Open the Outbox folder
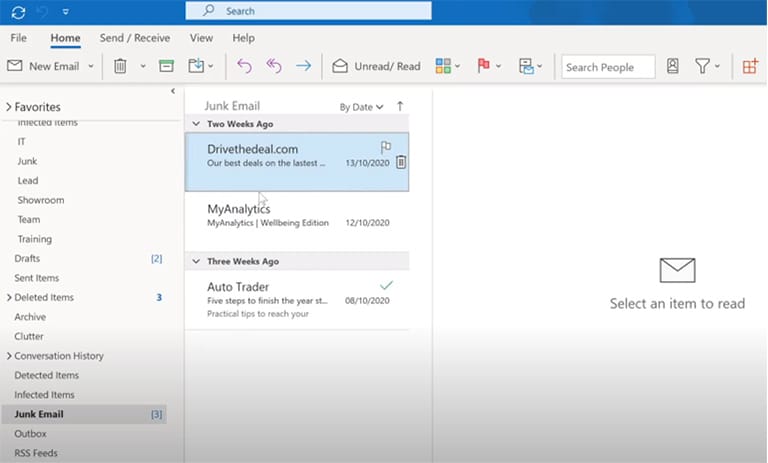The image size is (768, 463). (30, 434)
